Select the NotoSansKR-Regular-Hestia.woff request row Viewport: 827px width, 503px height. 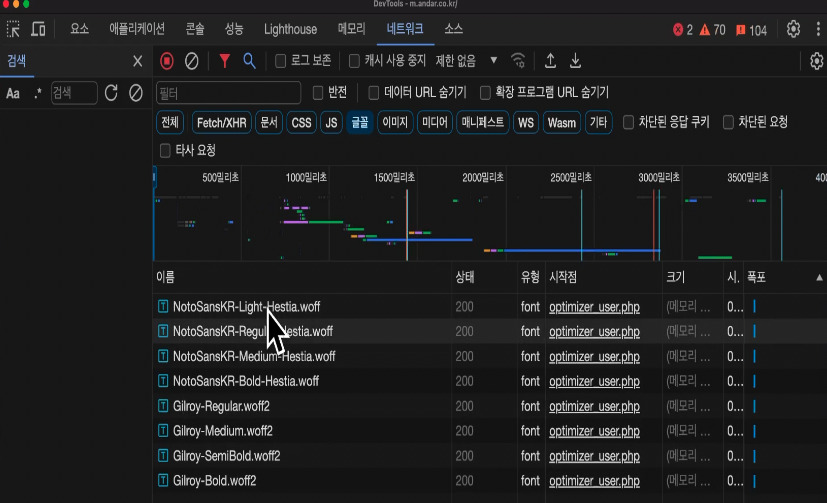coord(490,331)
